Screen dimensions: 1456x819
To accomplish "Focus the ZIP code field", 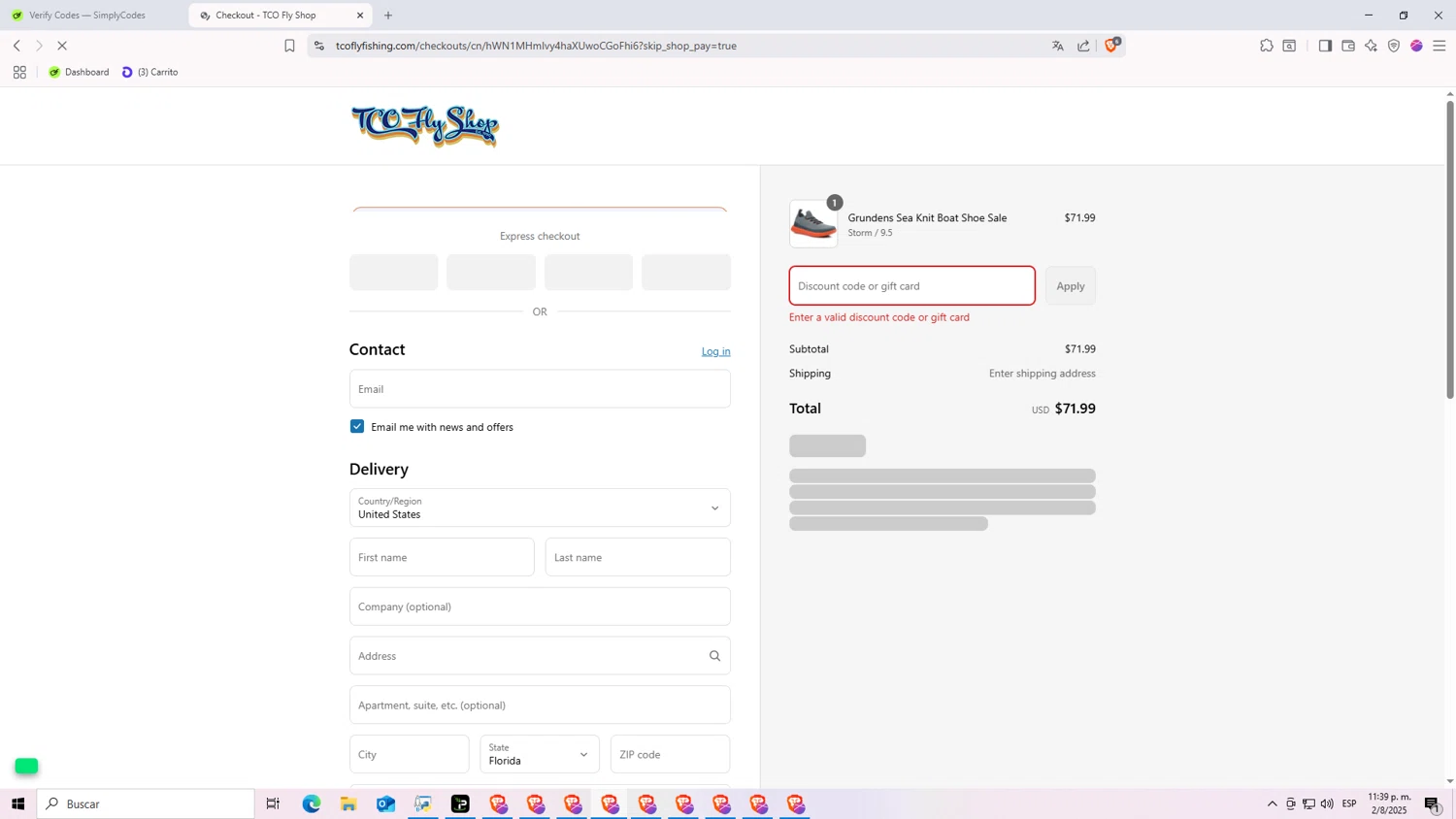I will [670, 754].
